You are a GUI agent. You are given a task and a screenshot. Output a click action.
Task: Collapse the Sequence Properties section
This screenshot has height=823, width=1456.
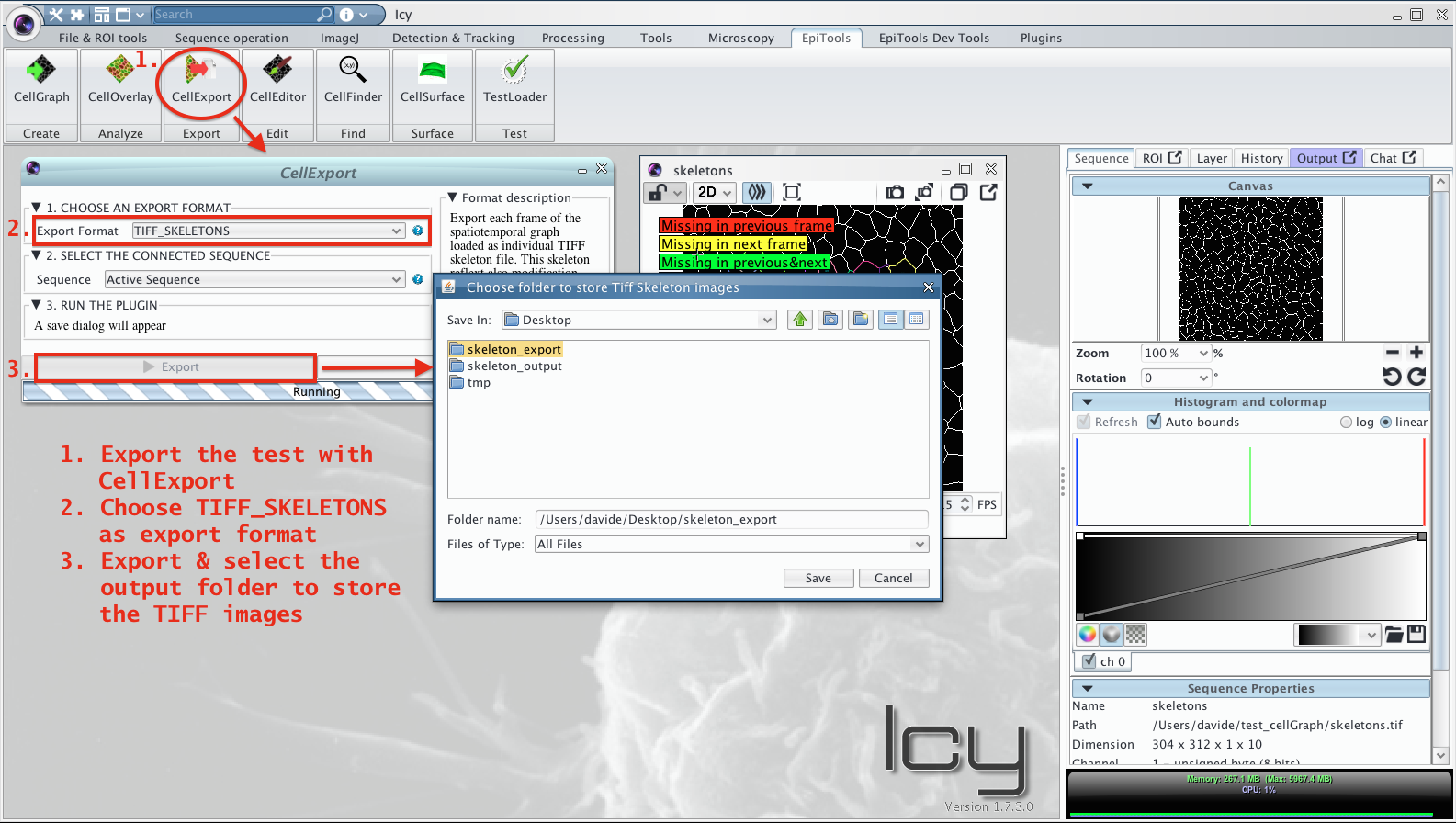tap(1088, 688)
